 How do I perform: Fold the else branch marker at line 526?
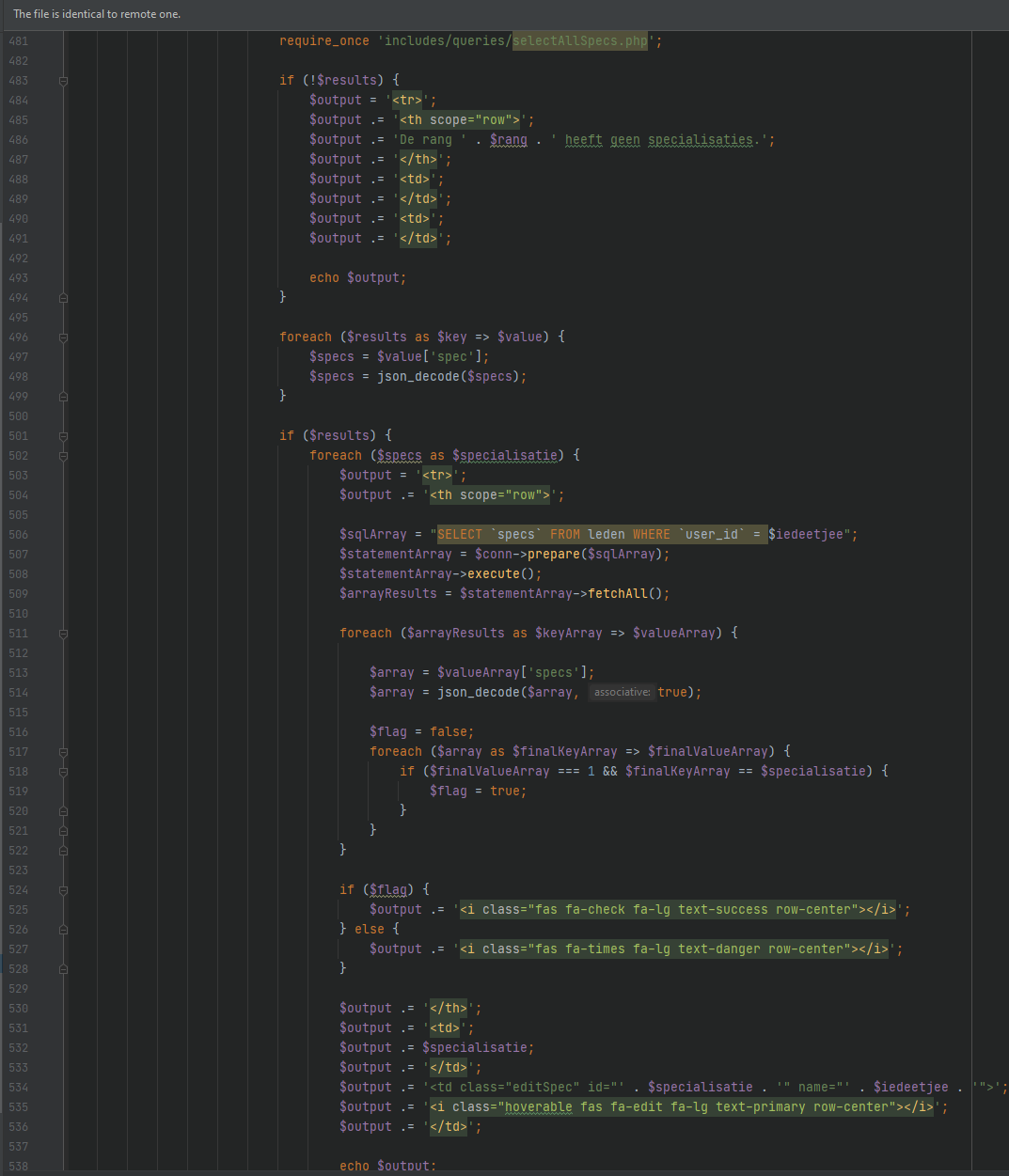(63, 930)
